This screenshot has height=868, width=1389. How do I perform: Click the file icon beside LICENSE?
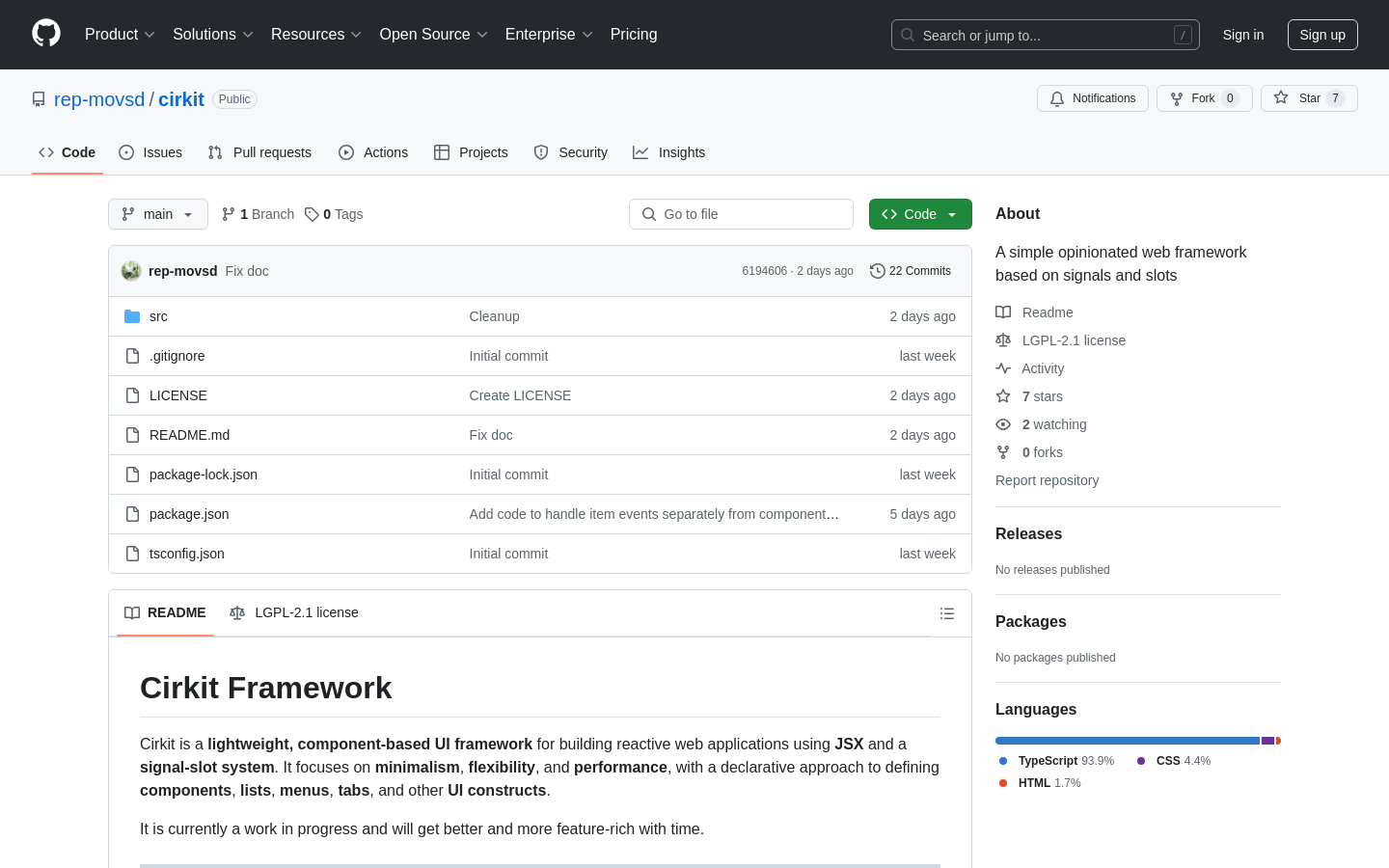132,395
